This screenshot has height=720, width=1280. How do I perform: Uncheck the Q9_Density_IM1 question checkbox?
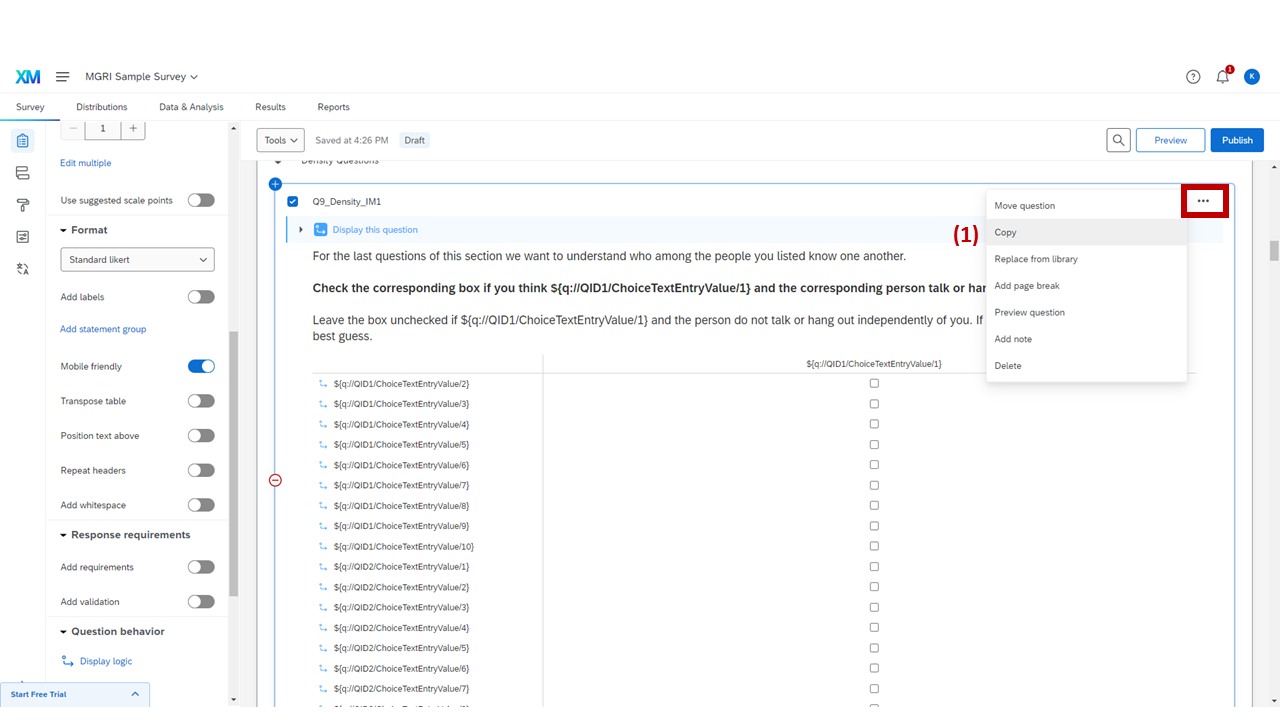click(x=293, y=201)
